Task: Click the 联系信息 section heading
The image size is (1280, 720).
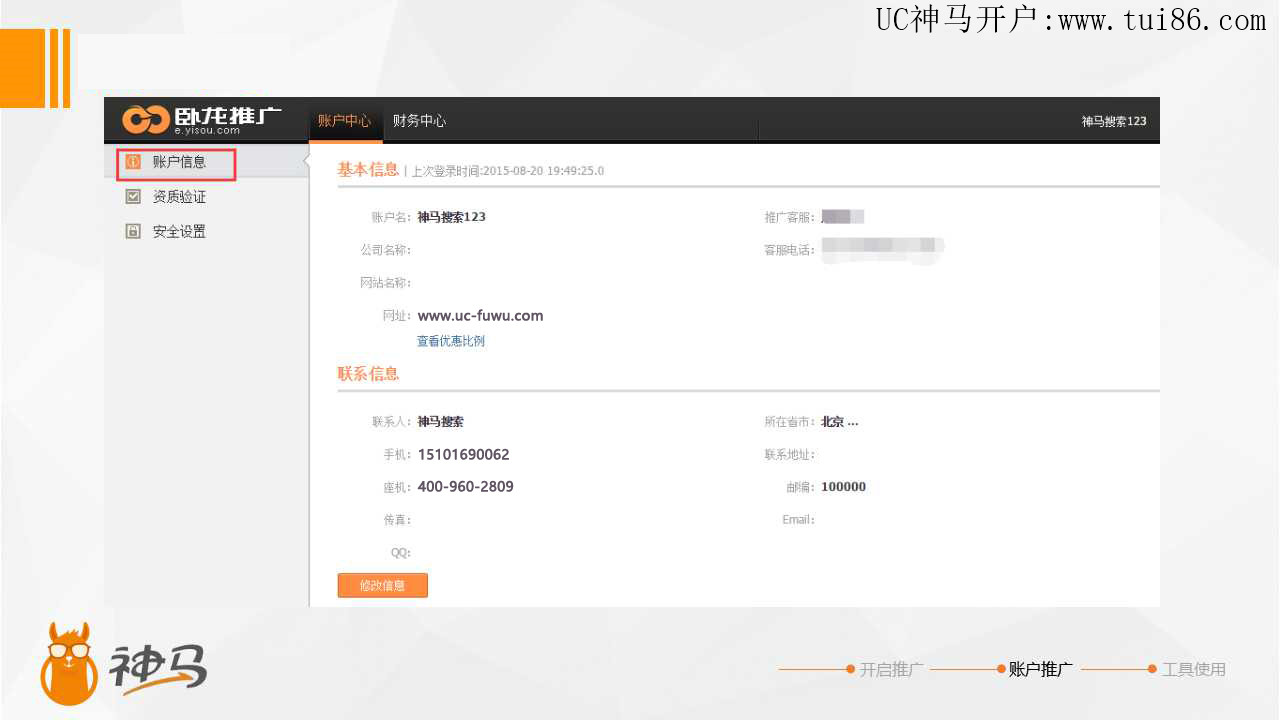Action: 368,373
